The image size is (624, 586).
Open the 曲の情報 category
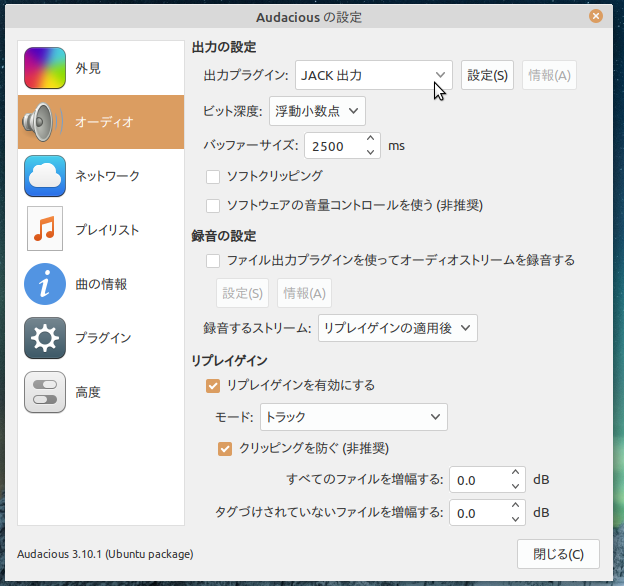click(x=101, y=284)
